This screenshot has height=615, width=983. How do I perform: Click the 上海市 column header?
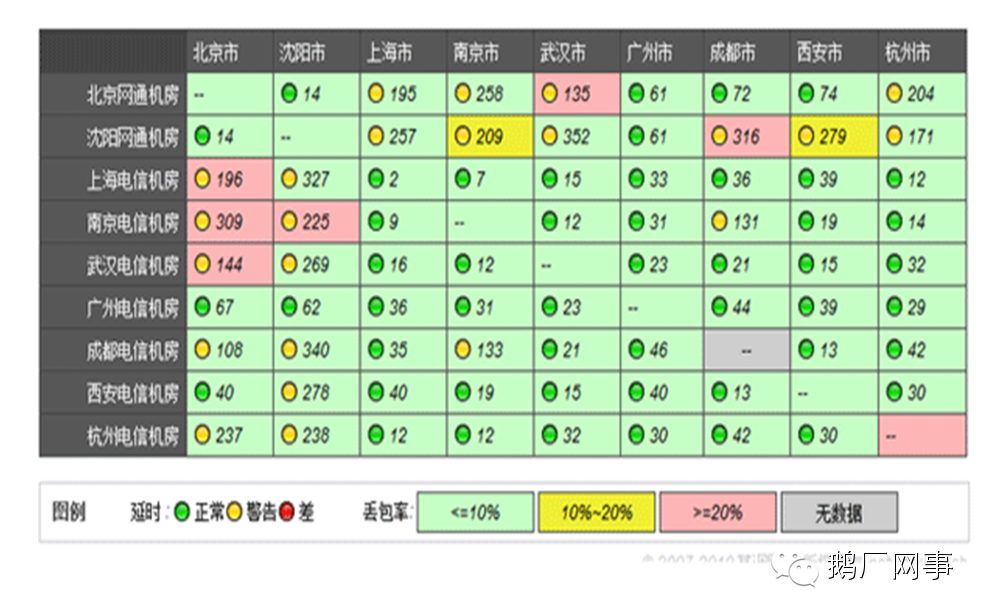404,51
